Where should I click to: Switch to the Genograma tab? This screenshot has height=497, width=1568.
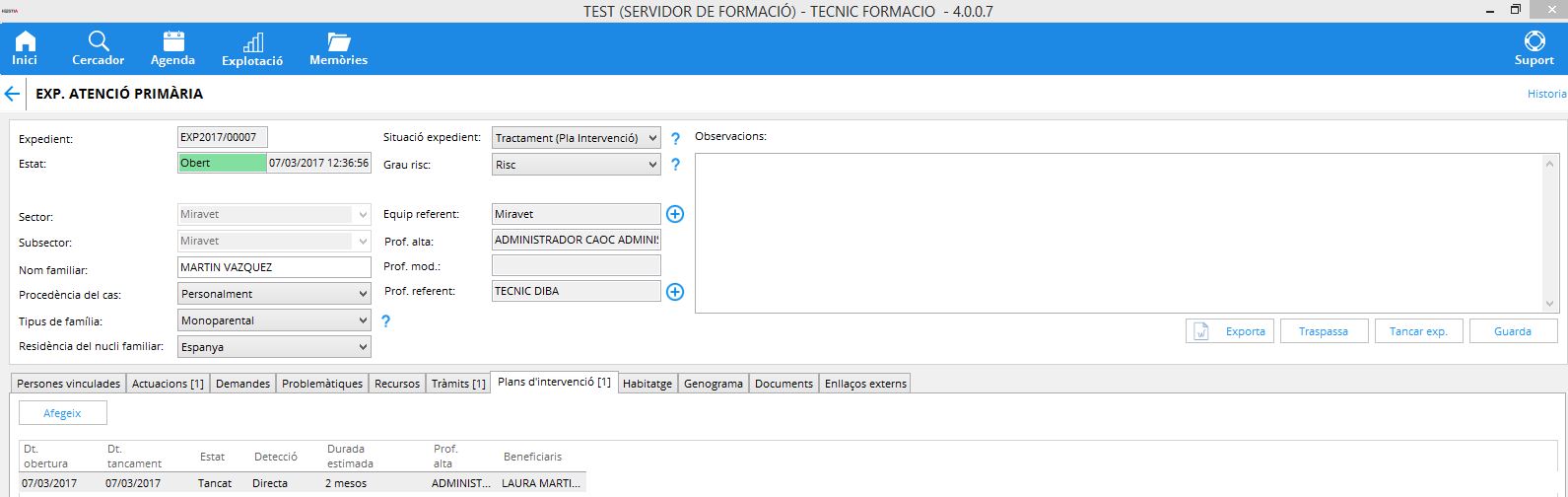(x=714, y=384)
